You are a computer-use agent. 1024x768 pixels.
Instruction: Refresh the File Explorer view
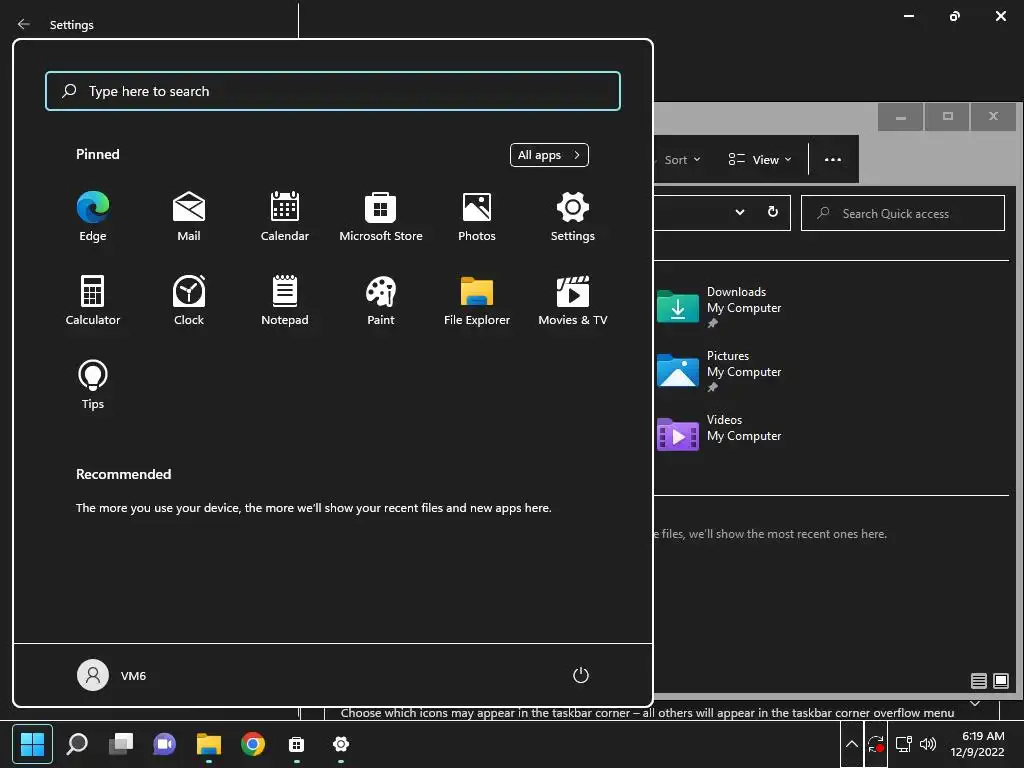(773, 212)
